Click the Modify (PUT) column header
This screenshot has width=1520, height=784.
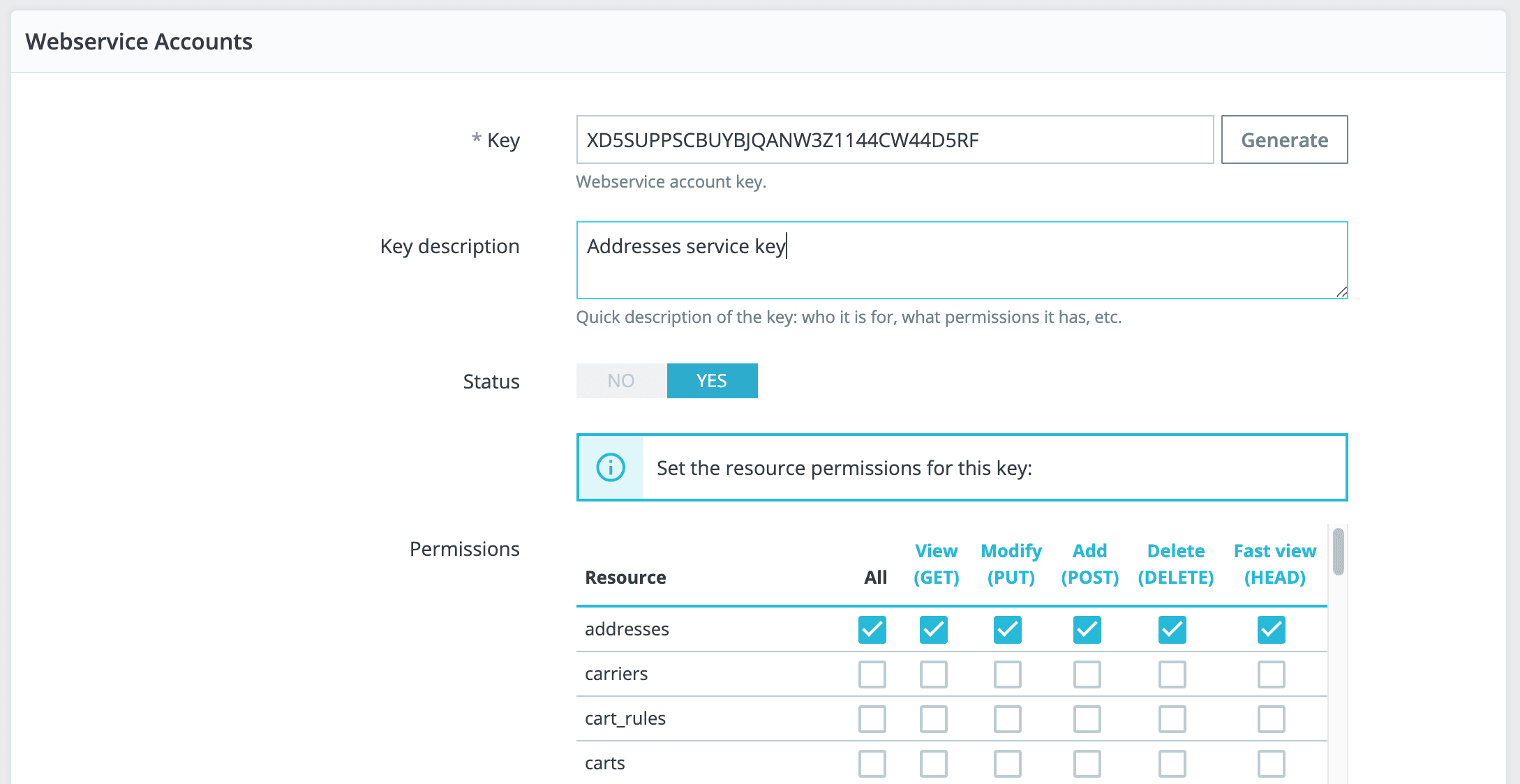[1011, 564]
